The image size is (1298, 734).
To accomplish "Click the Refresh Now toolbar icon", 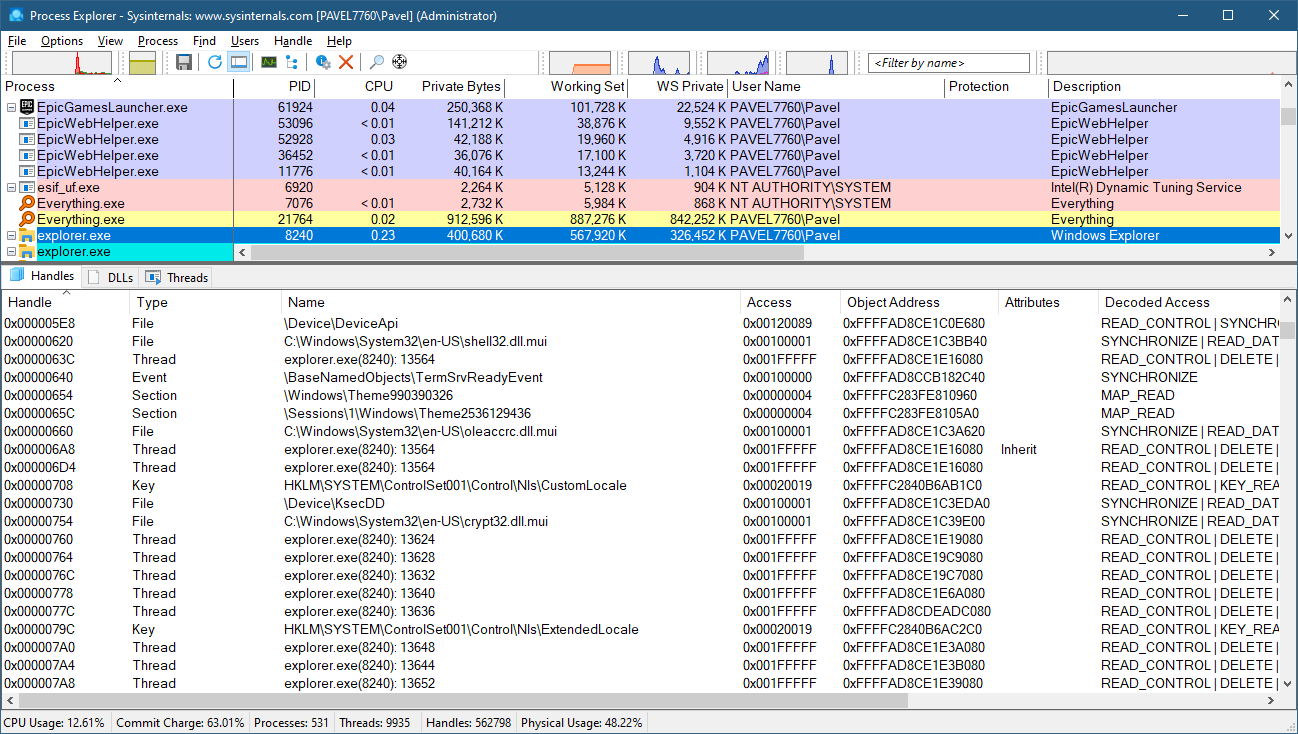I will tap(214, 62).
